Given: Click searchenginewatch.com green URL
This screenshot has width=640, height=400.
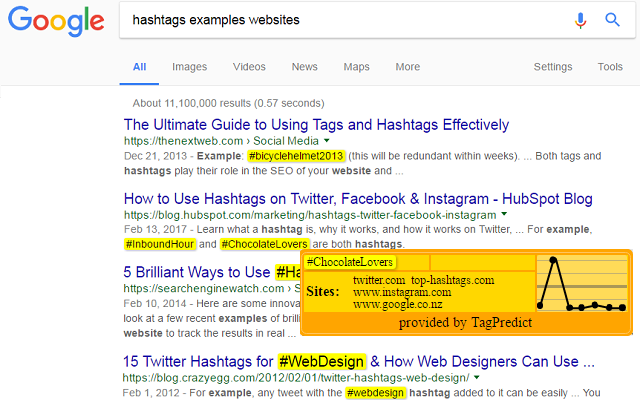Looking at the screenshot, I should [204, 289].
